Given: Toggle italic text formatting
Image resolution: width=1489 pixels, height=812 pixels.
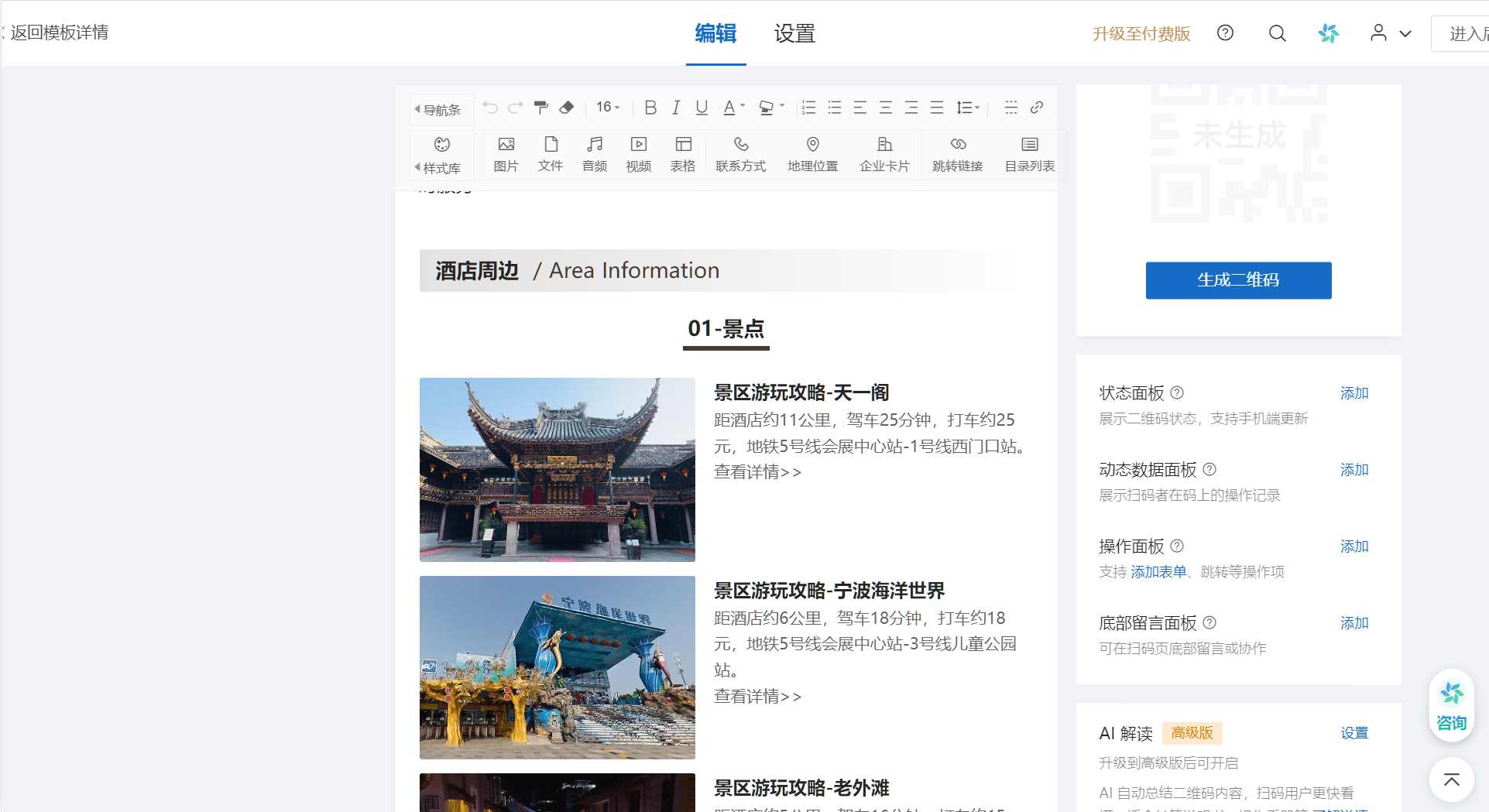Looking at the screenshot, I should pos(676,108).
